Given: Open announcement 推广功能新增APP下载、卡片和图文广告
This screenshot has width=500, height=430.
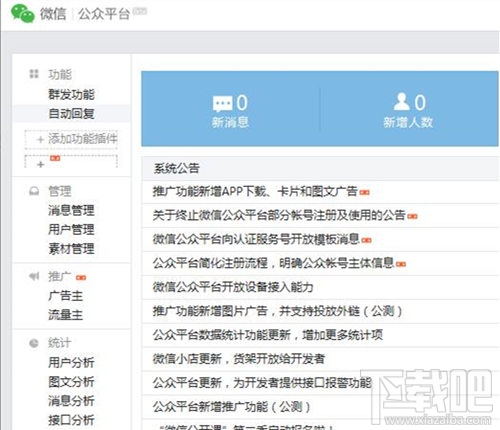Looking at the screenshot, I should 255,191.
